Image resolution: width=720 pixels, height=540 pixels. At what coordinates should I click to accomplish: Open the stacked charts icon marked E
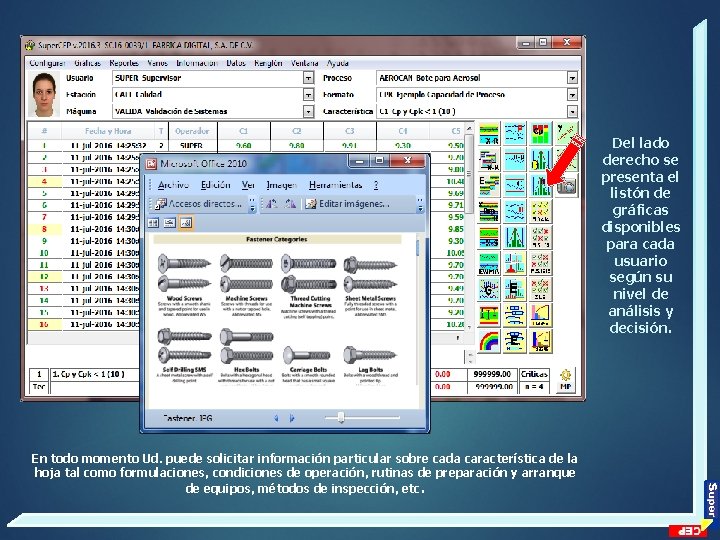[489, 186]
